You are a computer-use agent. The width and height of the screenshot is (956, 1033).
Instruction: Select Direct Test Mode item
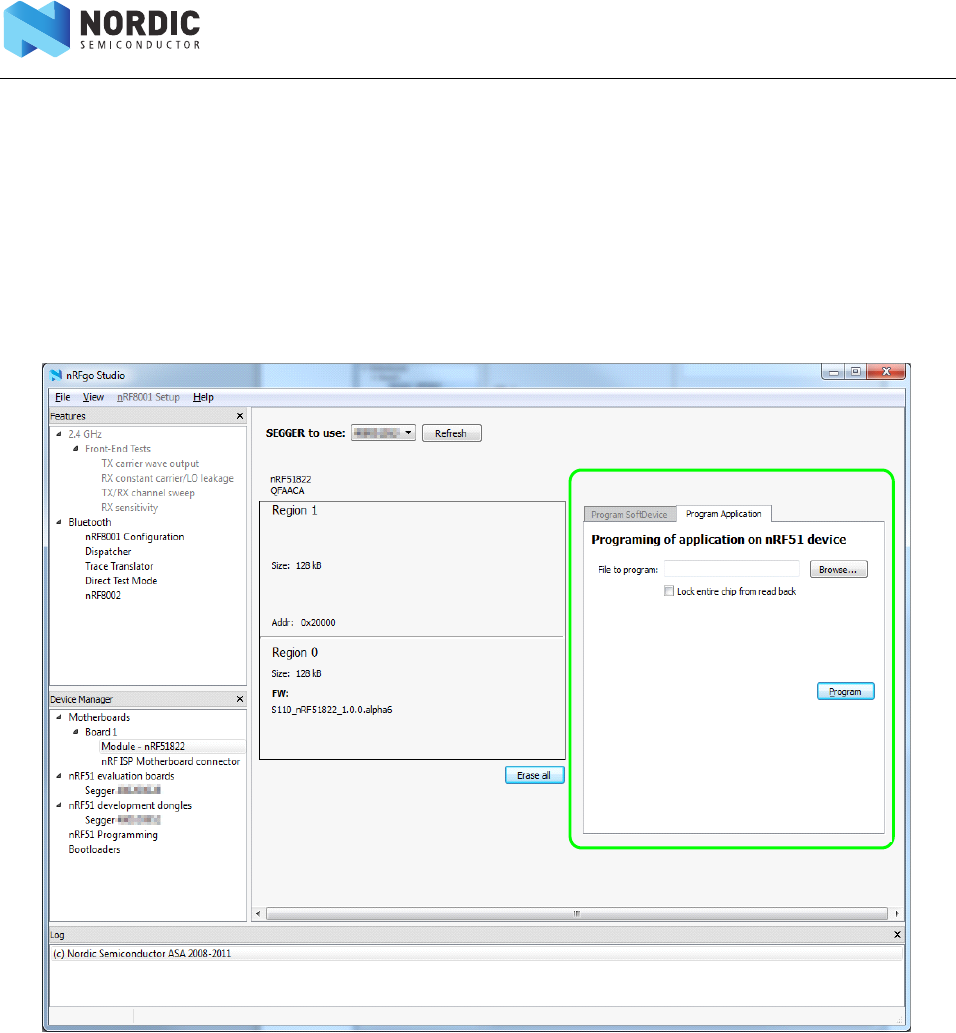pos(121,580)
